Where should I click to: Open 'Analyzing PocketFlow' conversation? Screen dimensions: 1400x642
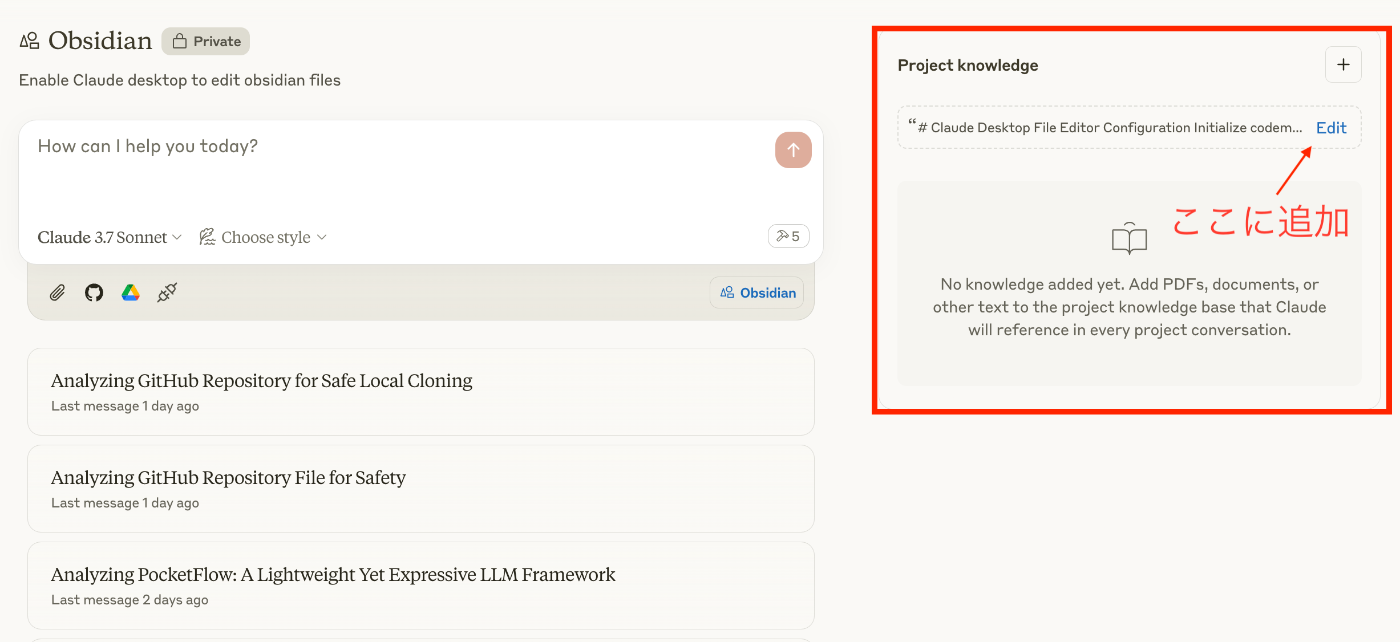421,586
